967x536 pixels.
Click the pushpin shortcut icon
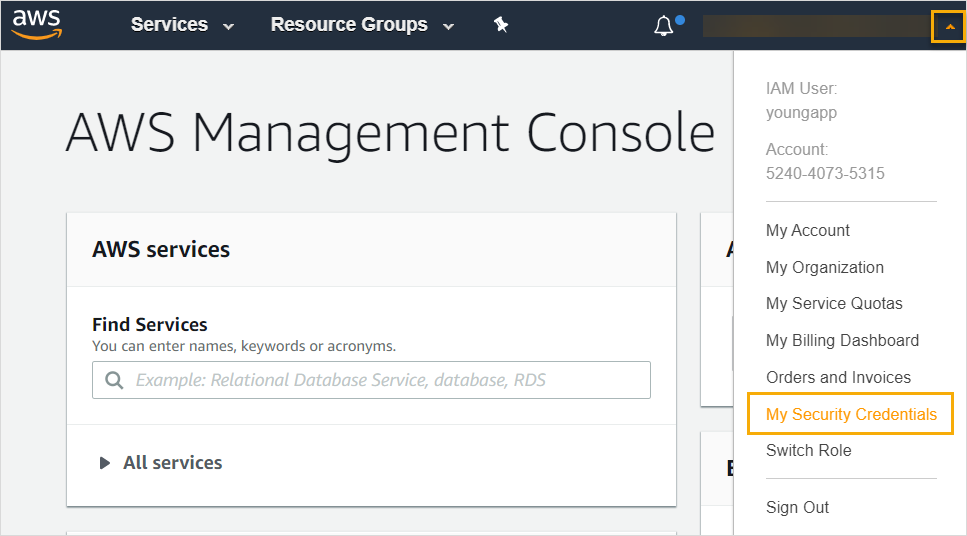point(501,25)
